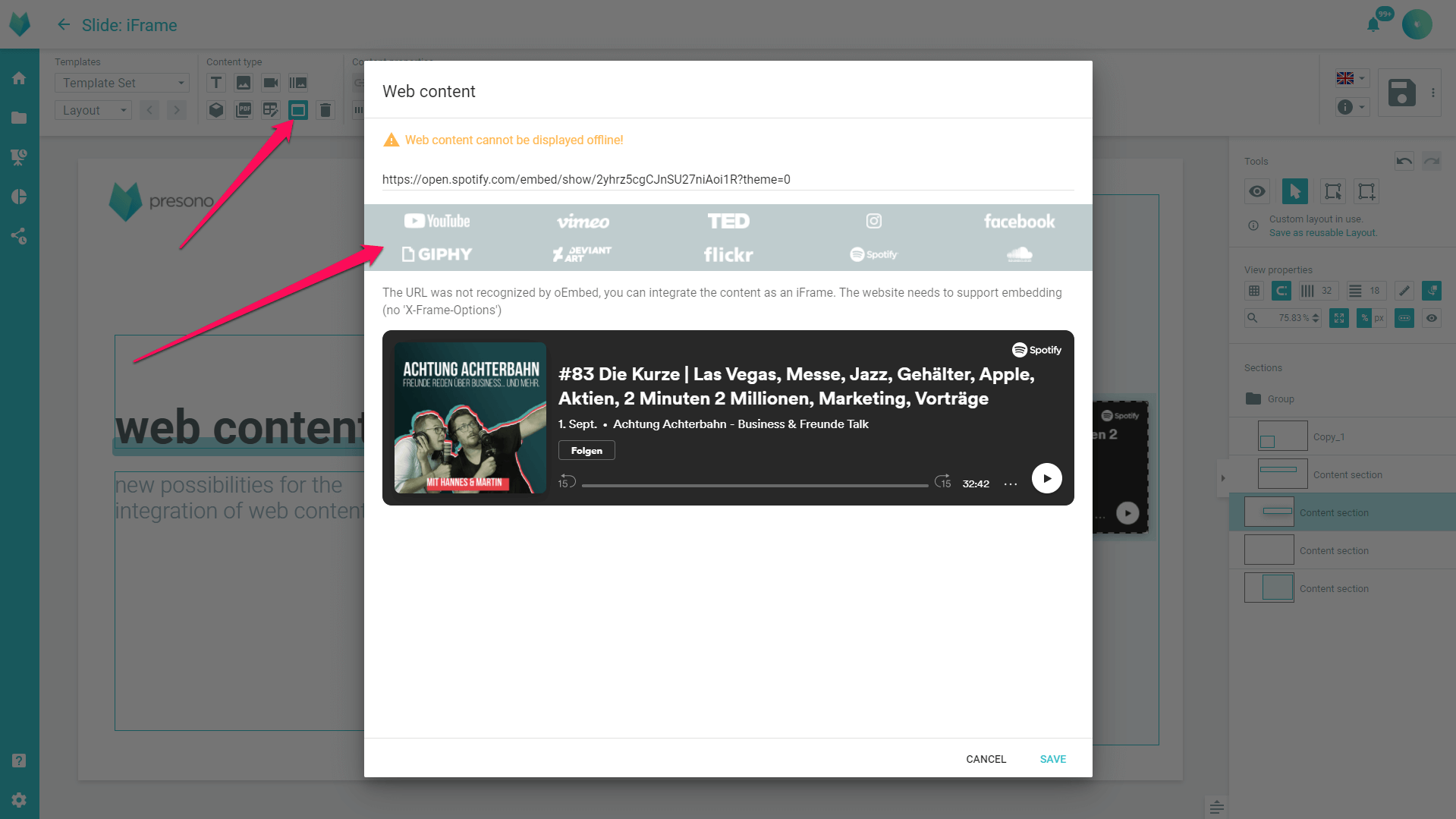Open help in the left sidebar

click(x=19, y=761)
